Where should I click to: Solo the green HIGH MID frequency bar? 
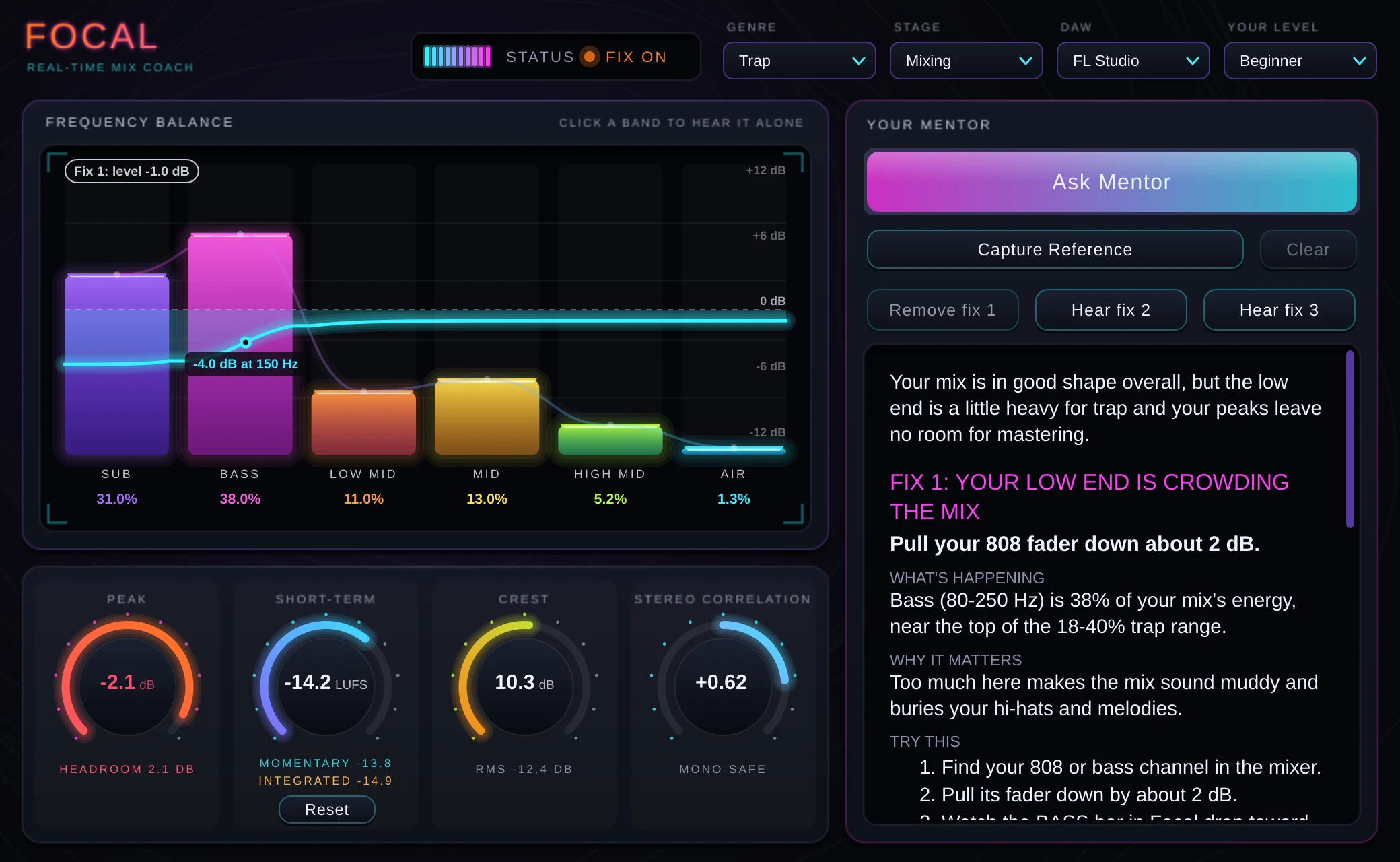point(610,440)
